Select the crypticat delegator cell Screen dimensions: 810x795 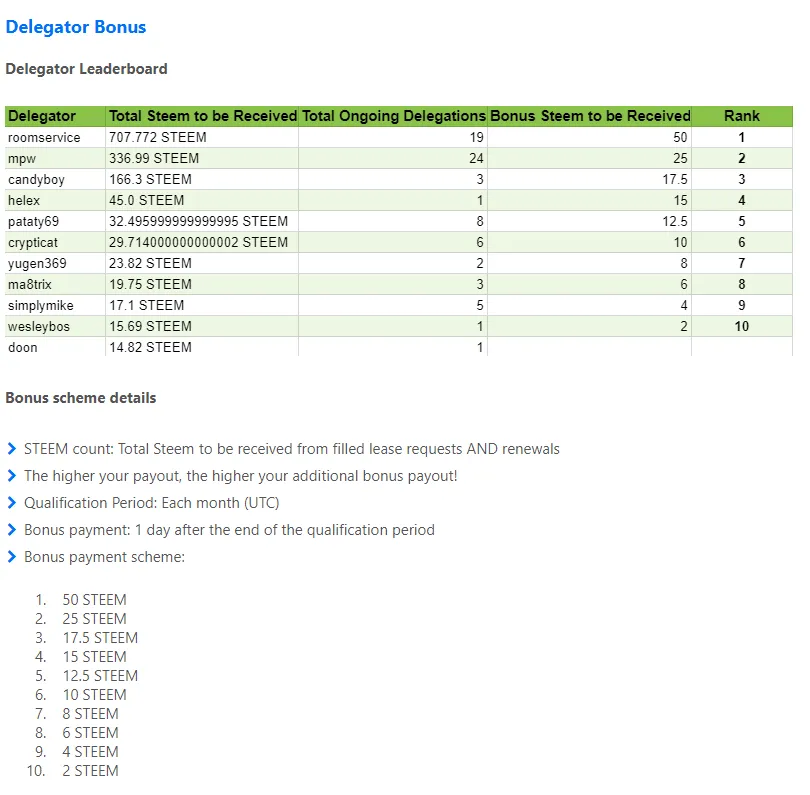pos(55,242)
